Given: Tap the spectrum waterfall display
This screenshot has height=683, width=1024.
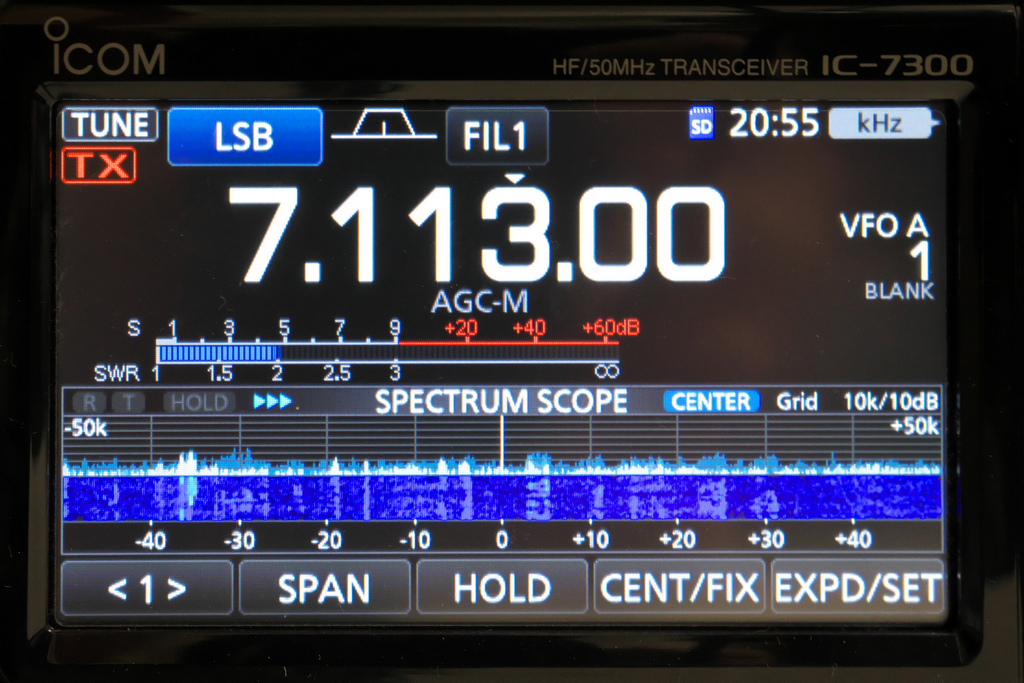Looking at the screenshot, I should [502, 498].
